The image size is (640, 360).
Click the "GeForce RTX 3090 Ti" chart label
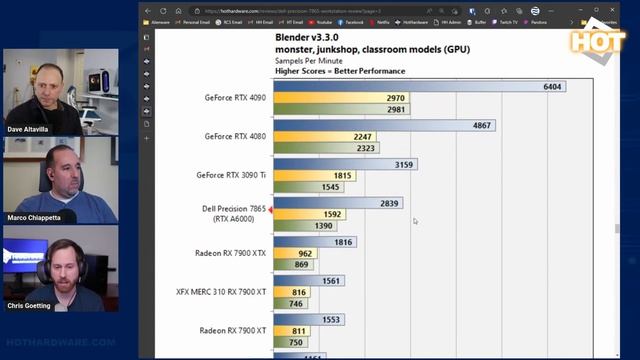(231, 175)
